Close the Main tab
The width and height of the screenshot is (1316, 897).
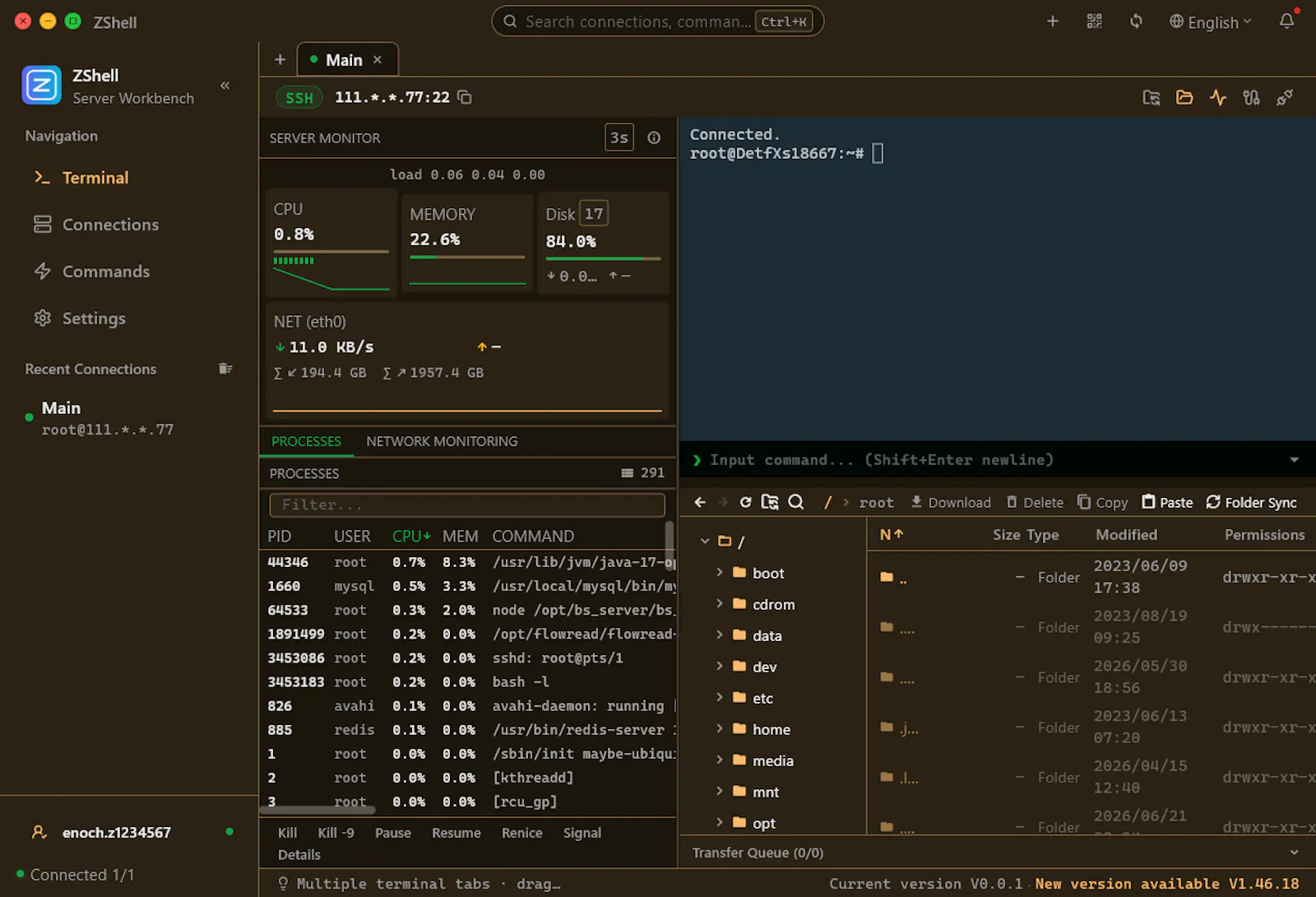[378, 60]
